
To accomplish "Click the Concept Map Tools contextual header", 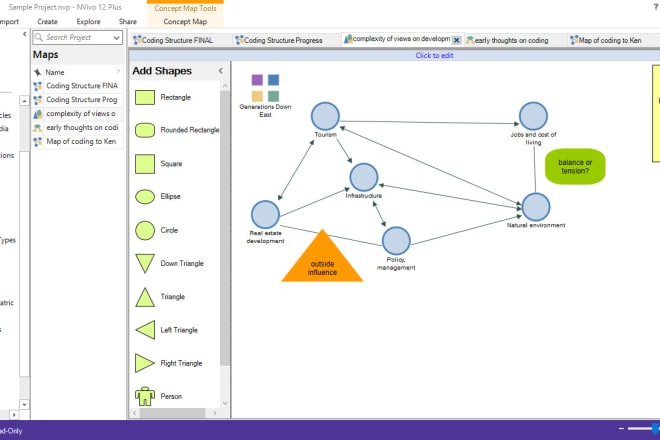I will click(x=185, y=8).
